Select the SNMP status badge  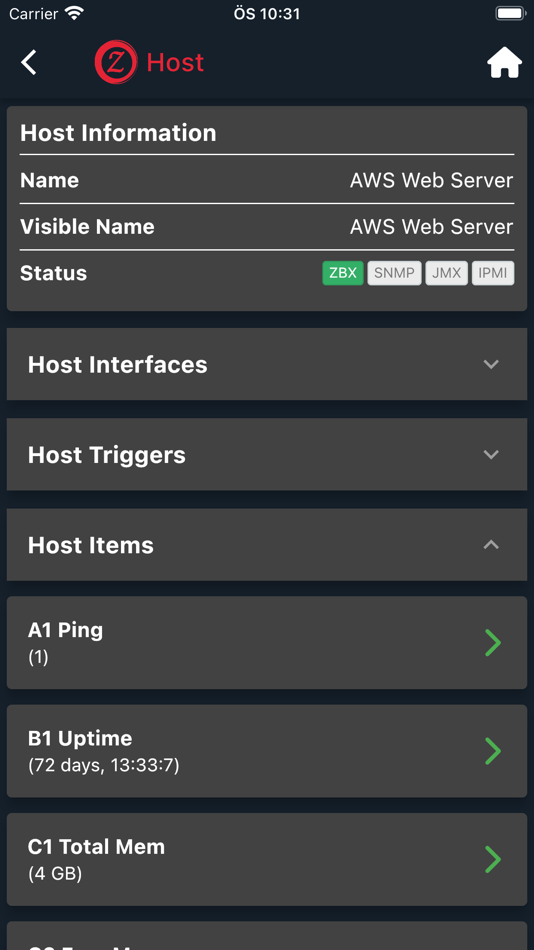[394, 273]
